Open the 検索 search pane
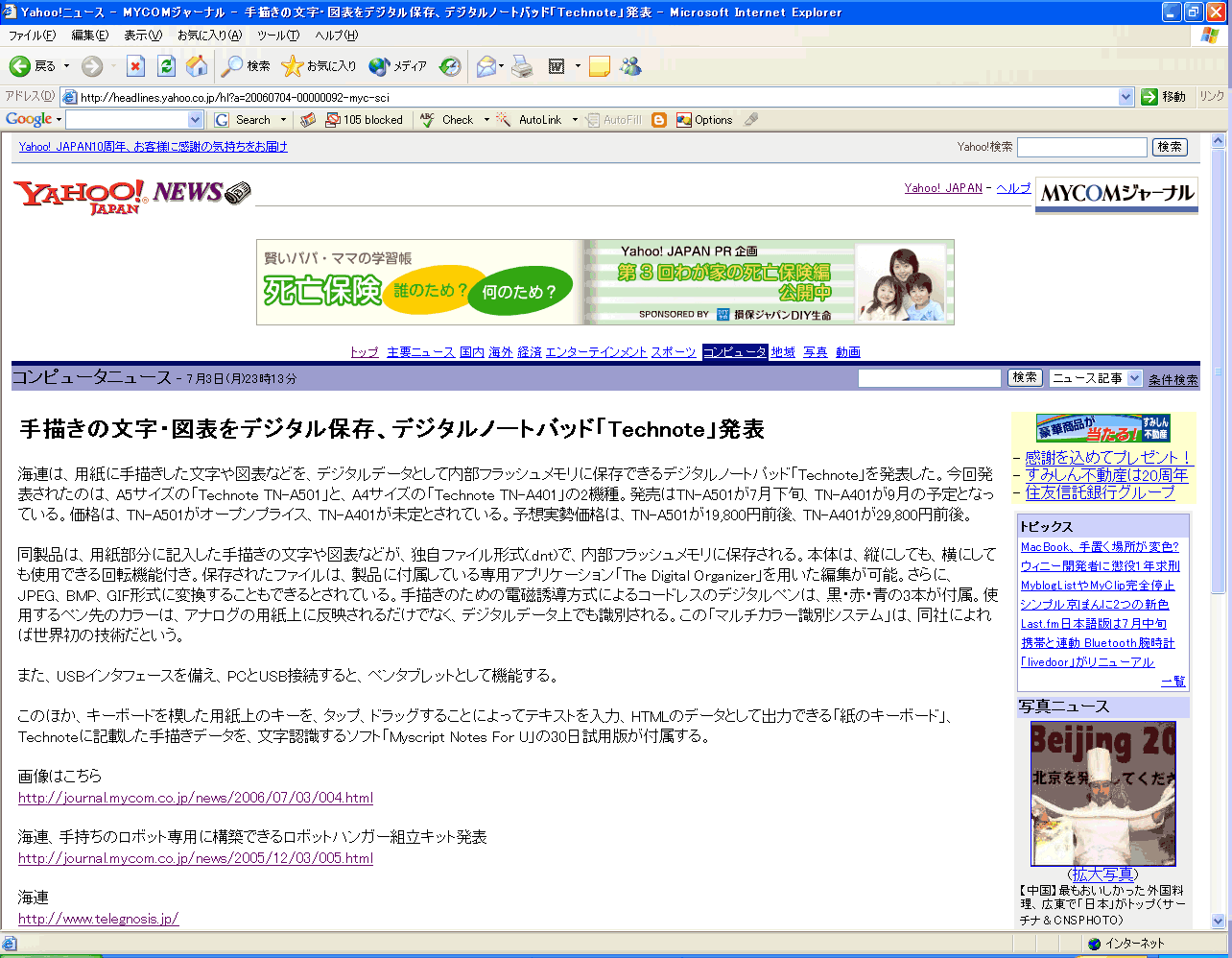The image size is (1232, 958). (x=246, y=66)
